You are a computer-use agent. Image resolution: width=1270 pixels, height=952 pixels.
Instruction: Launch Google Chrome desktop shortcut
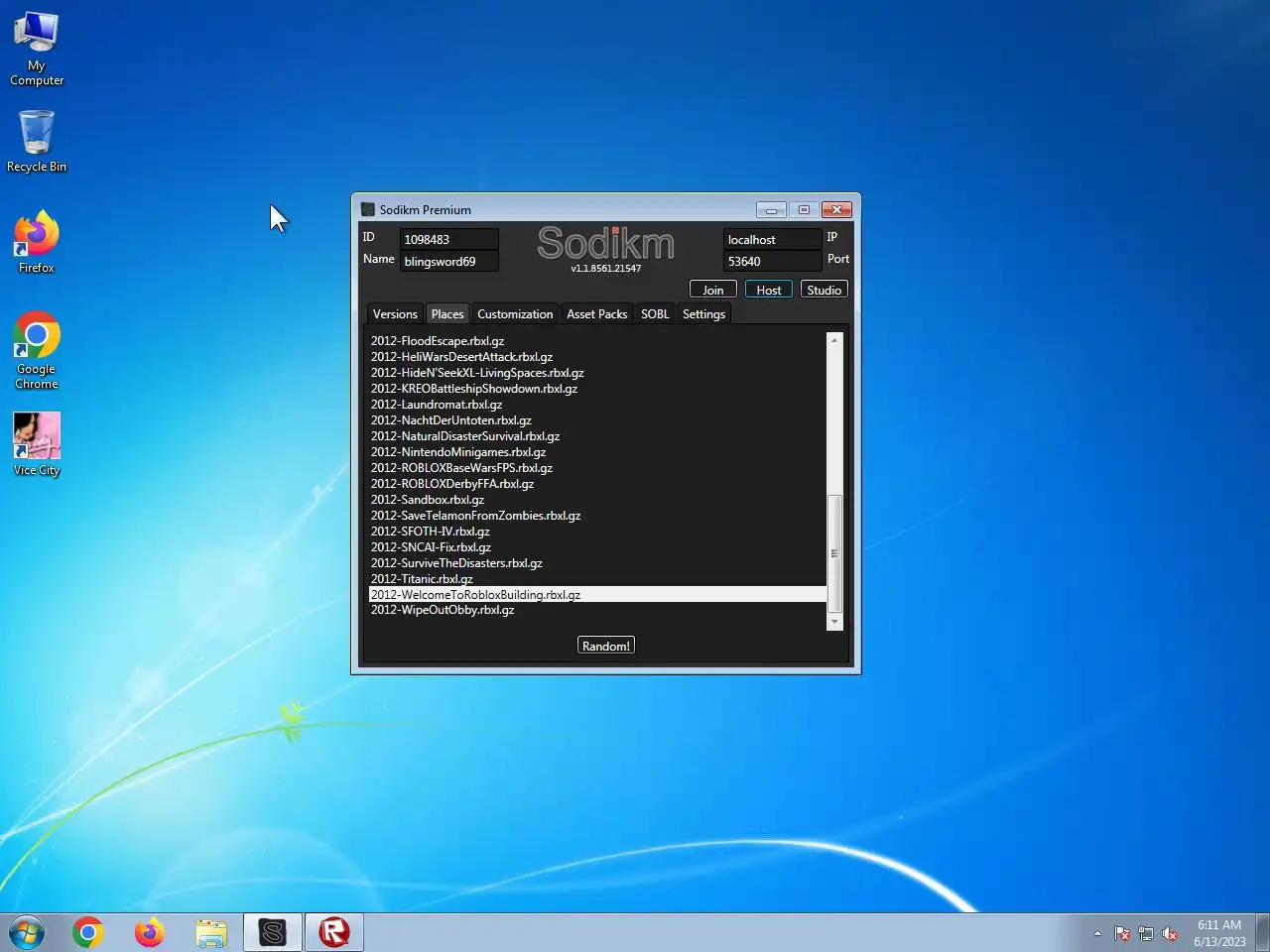37,351
